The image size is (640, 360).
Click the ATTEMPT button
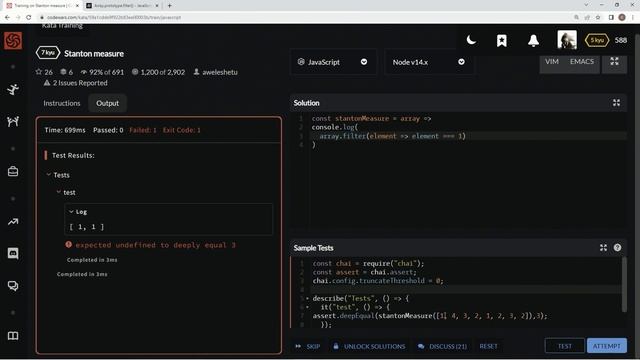607,346
